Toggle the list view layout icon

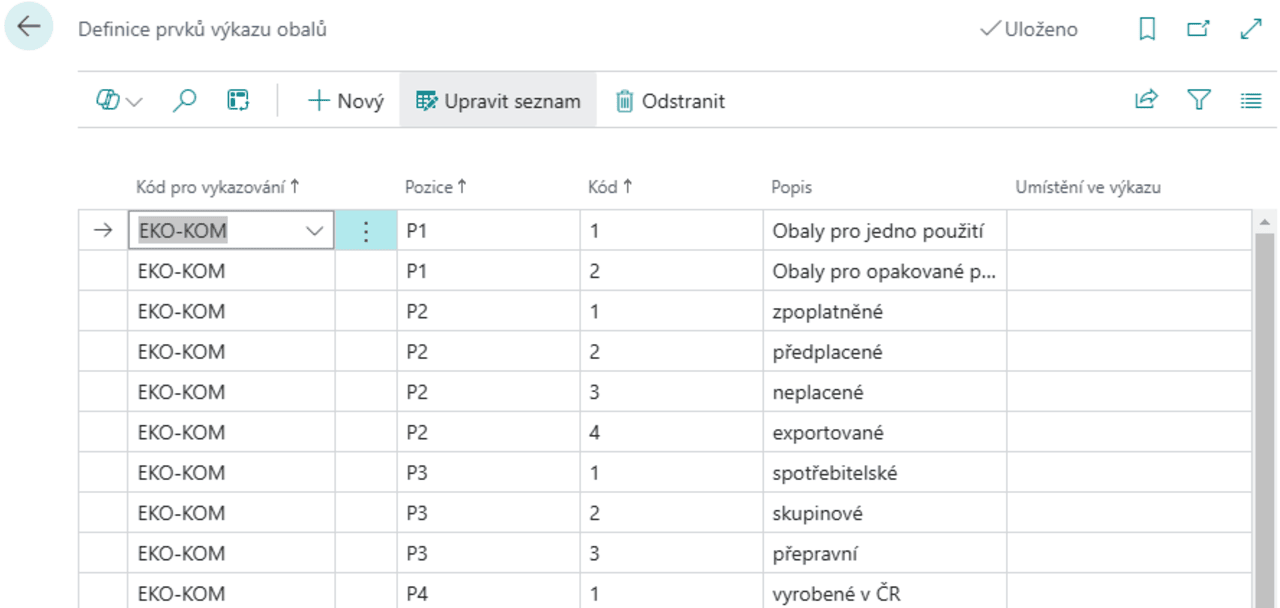pos(1250,100)
